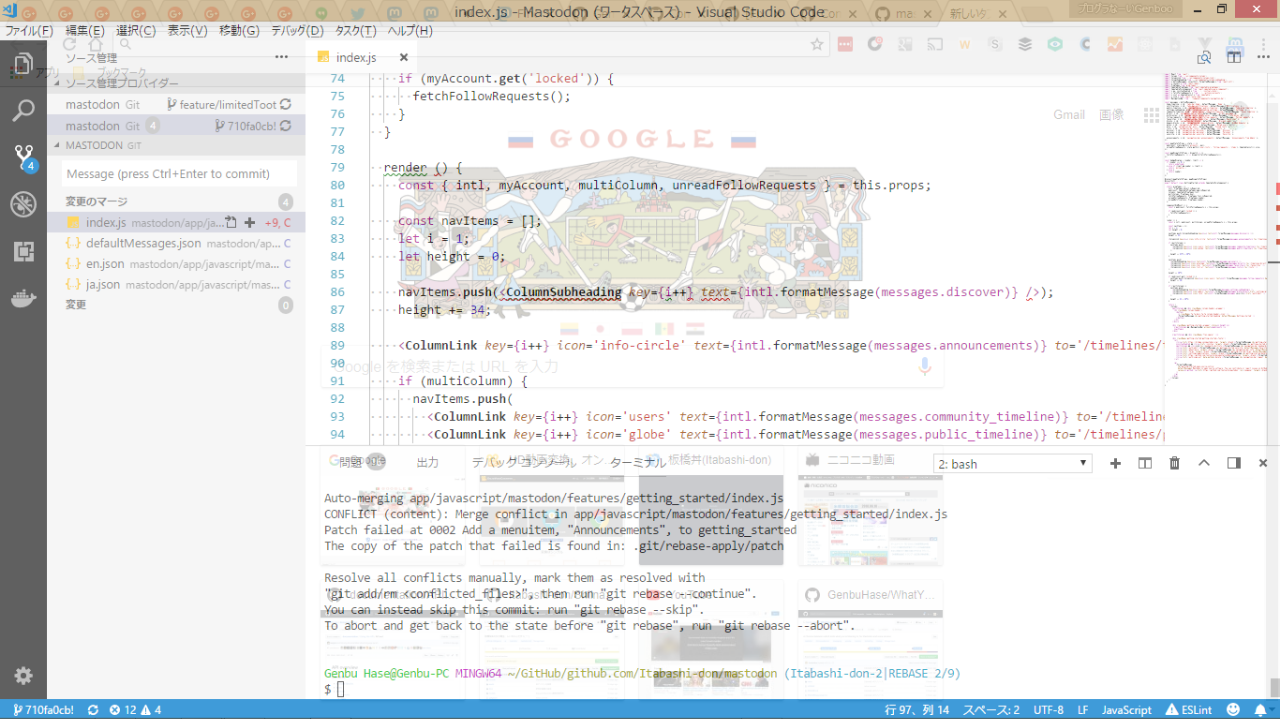Image resolution: width=1280 pixels, height=719 pixels.
Task: Open the Explorer view in activity bar
Action: [23, 64]
